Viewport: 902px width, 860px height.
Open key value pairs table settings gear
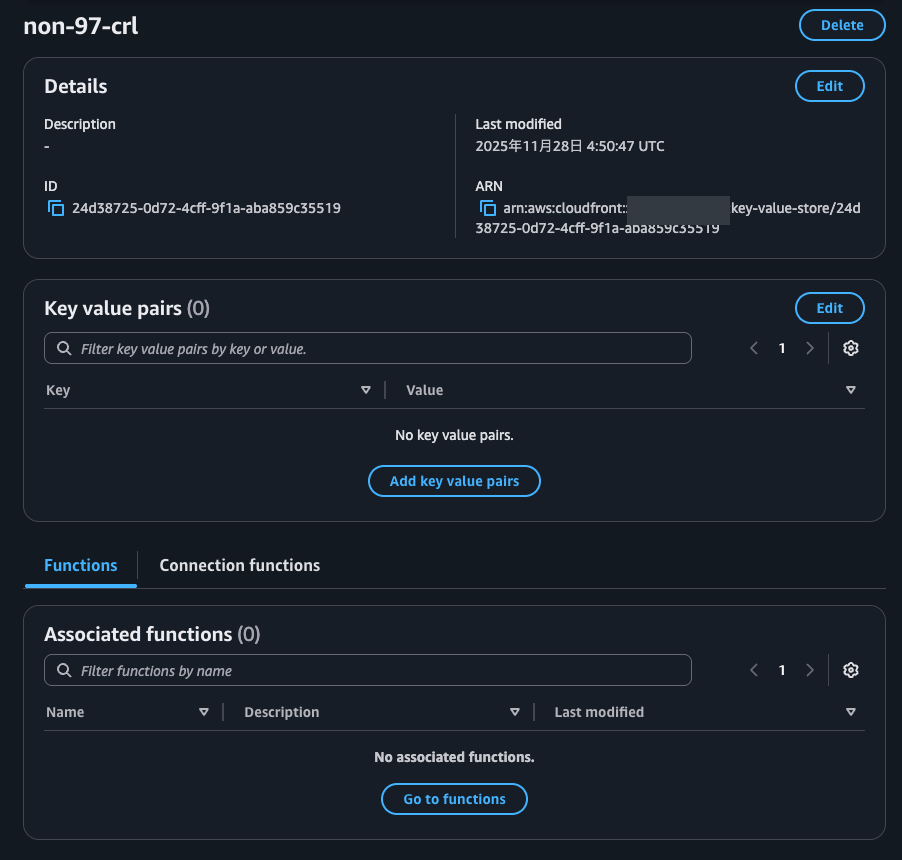click(851, 348)
